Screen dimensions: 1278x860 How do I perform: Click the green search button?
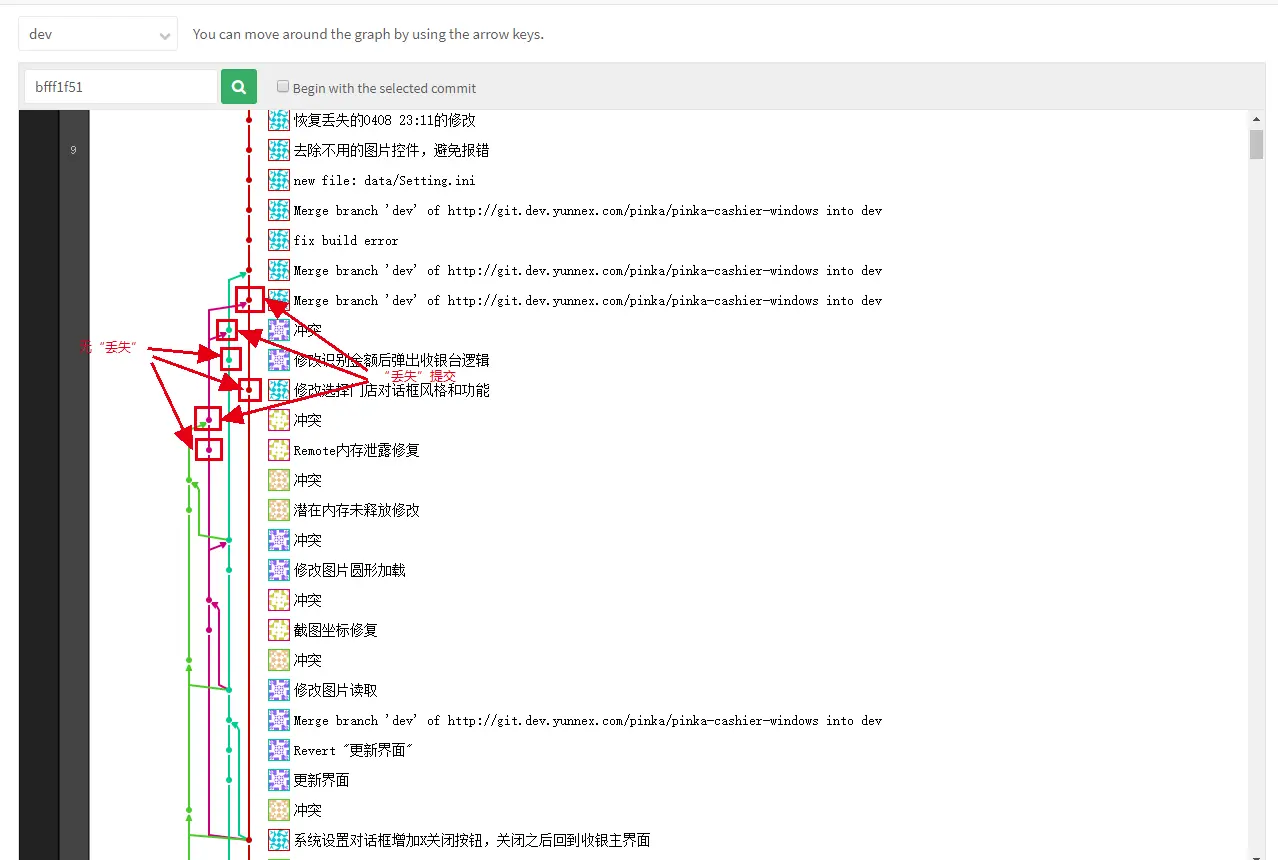[x=238, y=86]
